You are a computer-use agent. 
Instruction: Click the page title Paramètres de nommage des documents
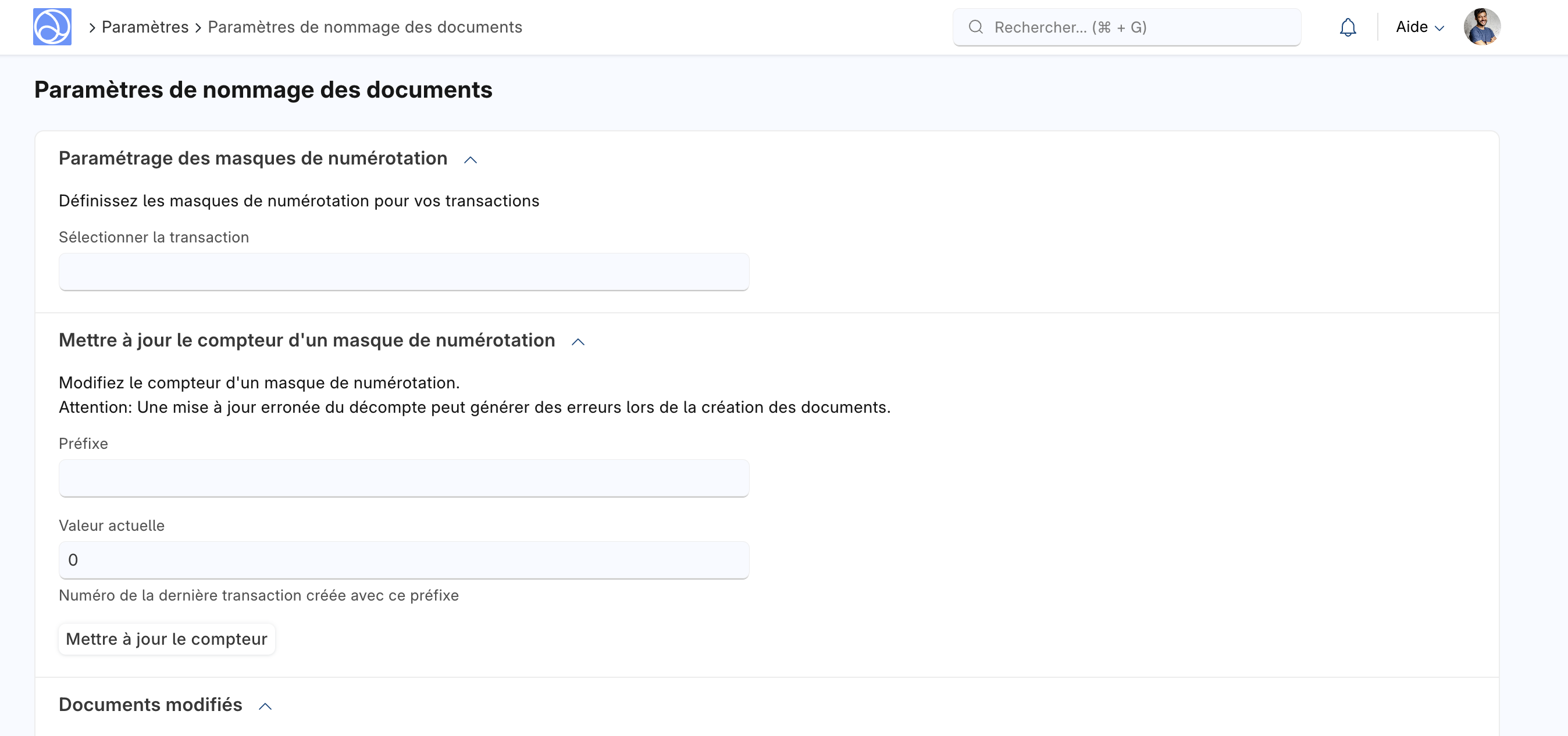263,90
